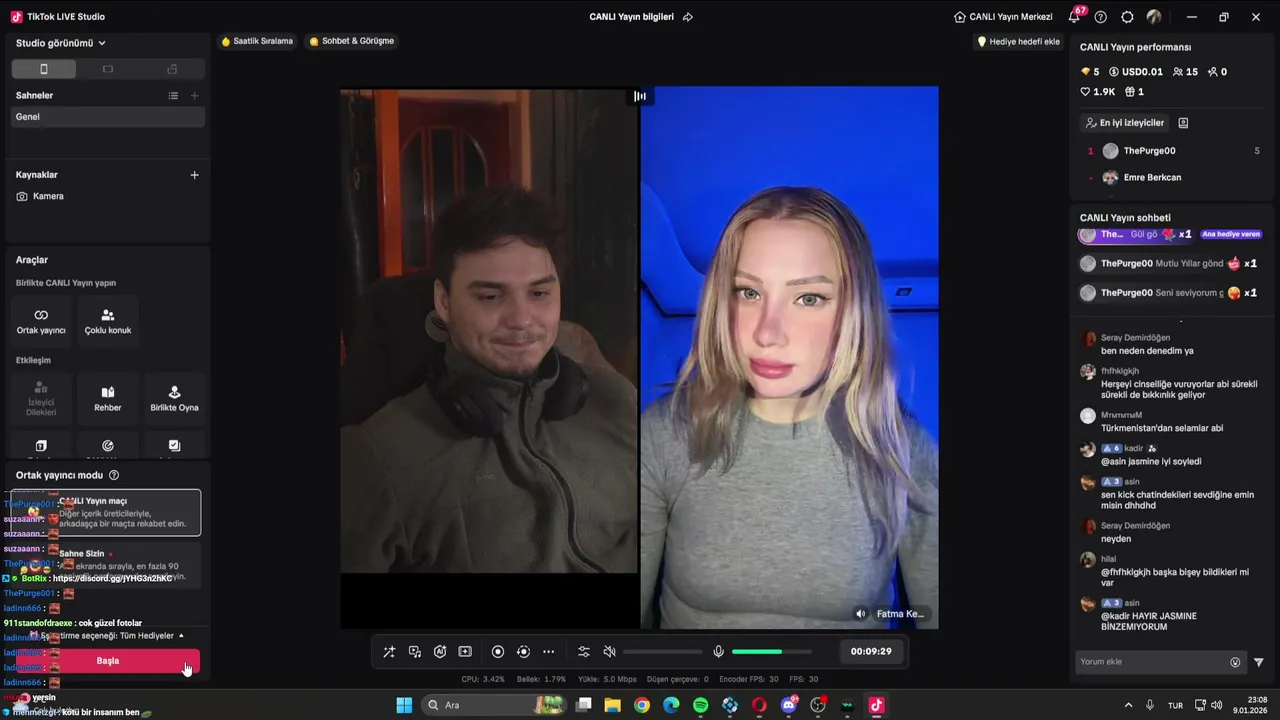Open the Rehber tool
The width and height of the screenshot is (1280, 720).
(108, 398)
